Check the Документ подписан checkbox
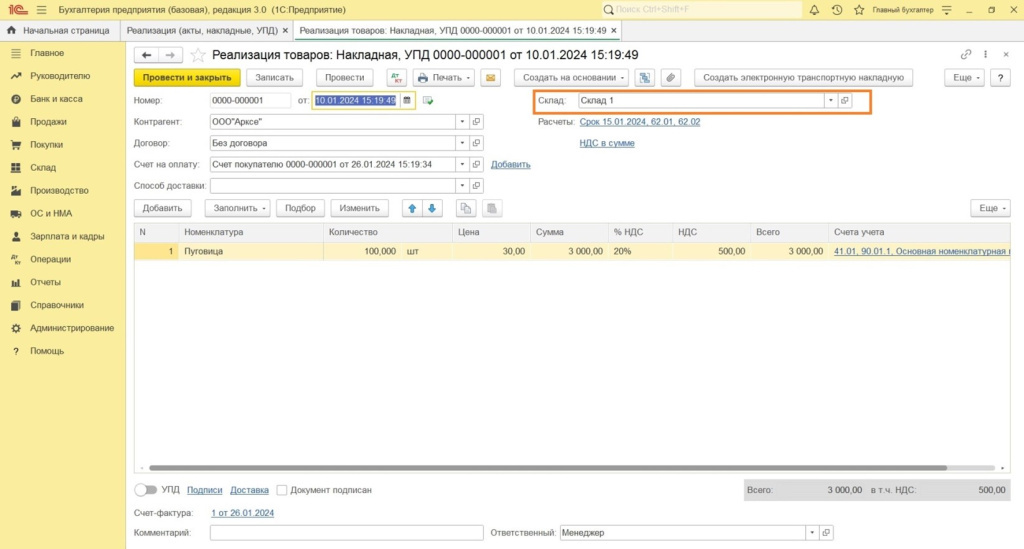1024x549 pixels. (x=282, y=490)
